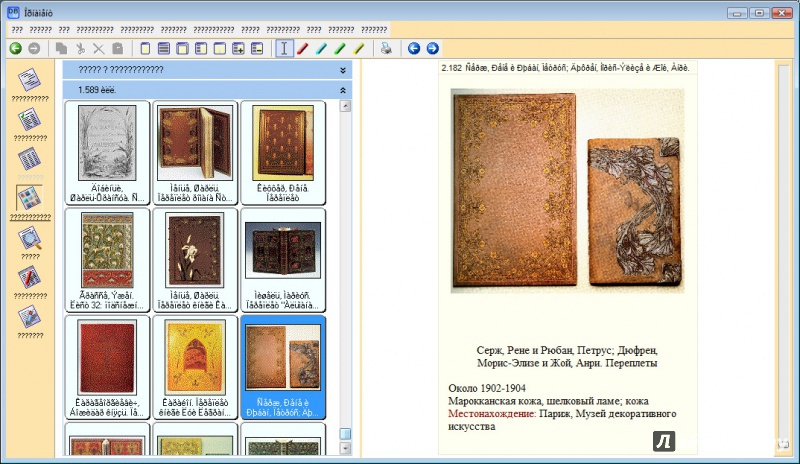Click the red 'Местонахождение' link
800x464 pixels.
[x=492, y=413]
